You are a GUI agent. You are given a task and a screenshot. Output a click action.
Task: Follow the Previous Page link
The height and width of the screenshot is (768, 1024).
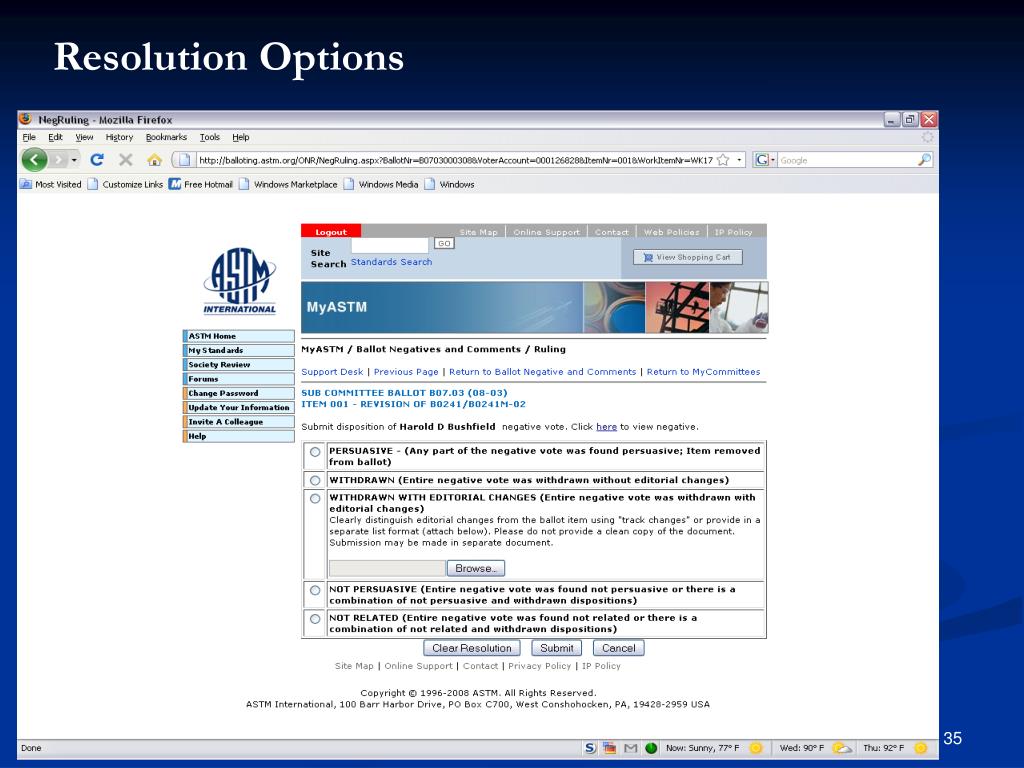tap(406, 372)
